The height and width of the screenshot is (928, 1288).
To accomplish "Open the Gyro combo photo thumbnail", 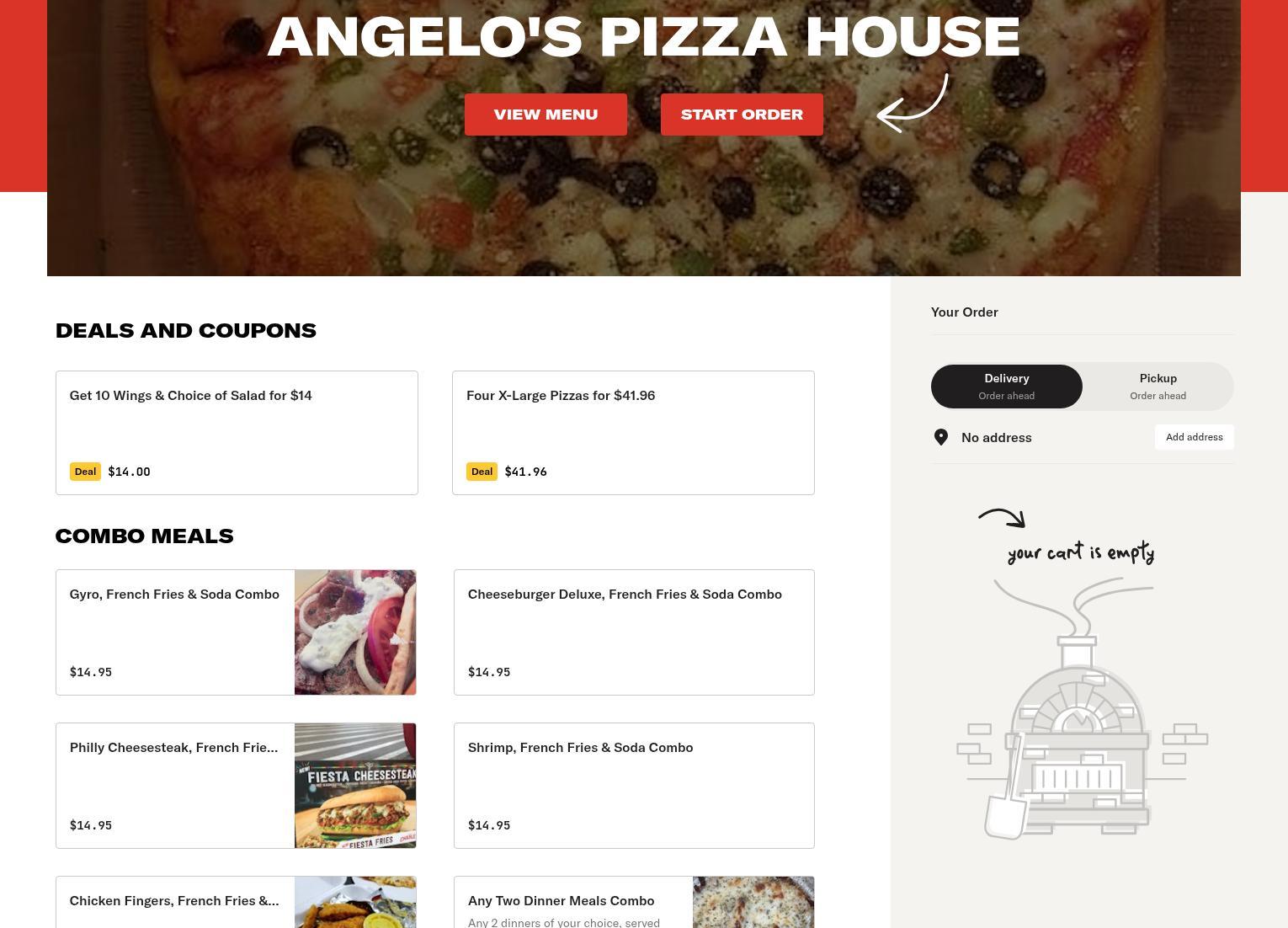I will coord(355,632).
